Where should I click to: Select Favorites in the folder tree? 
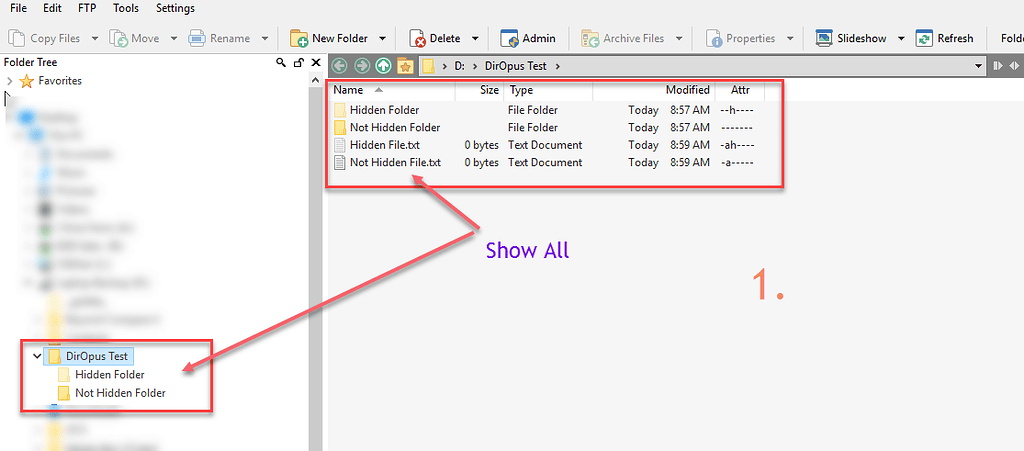[59, 81]
